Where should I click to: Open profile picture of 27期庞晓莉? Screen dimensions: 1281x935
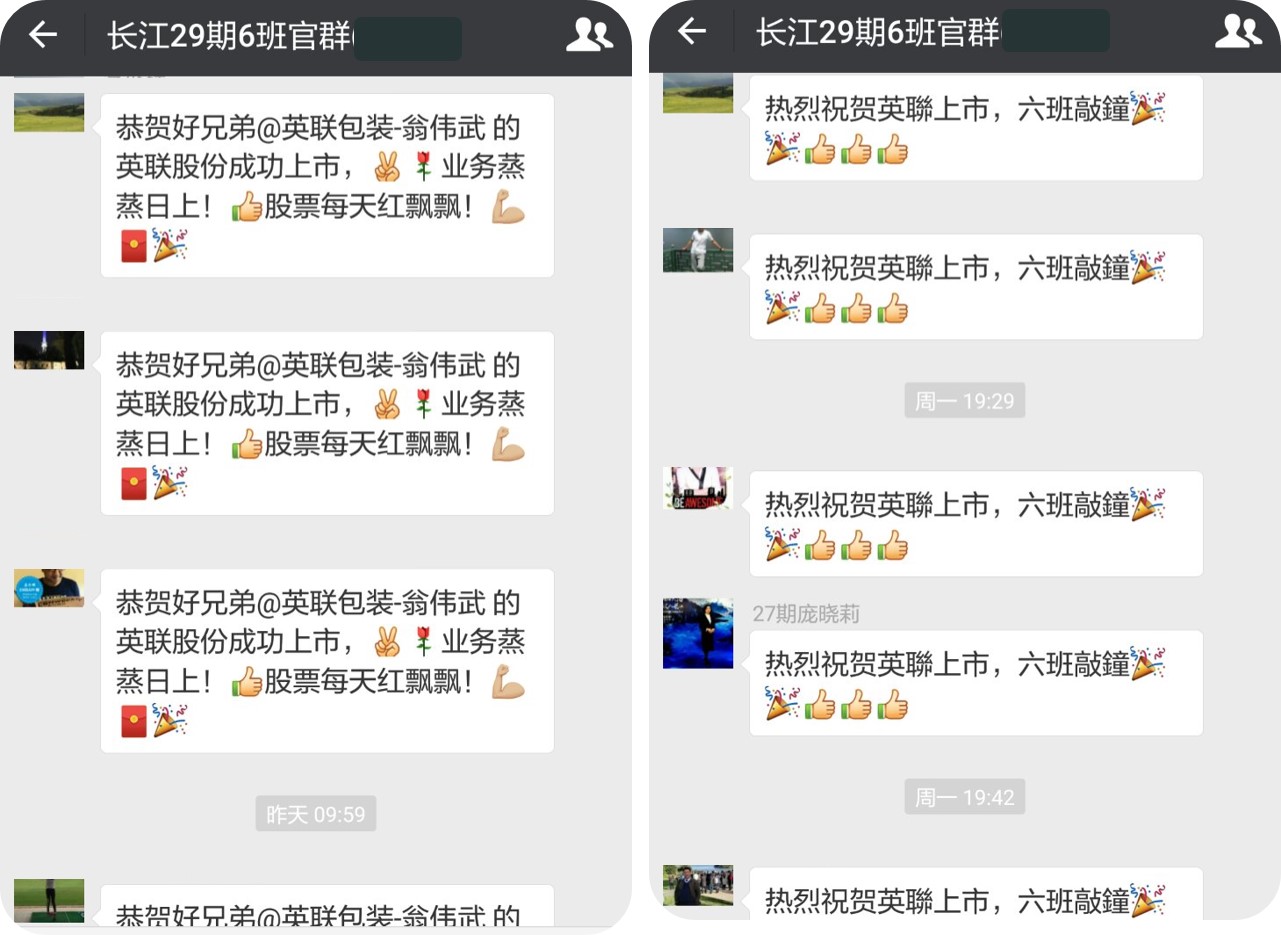(x=698, y=634)
